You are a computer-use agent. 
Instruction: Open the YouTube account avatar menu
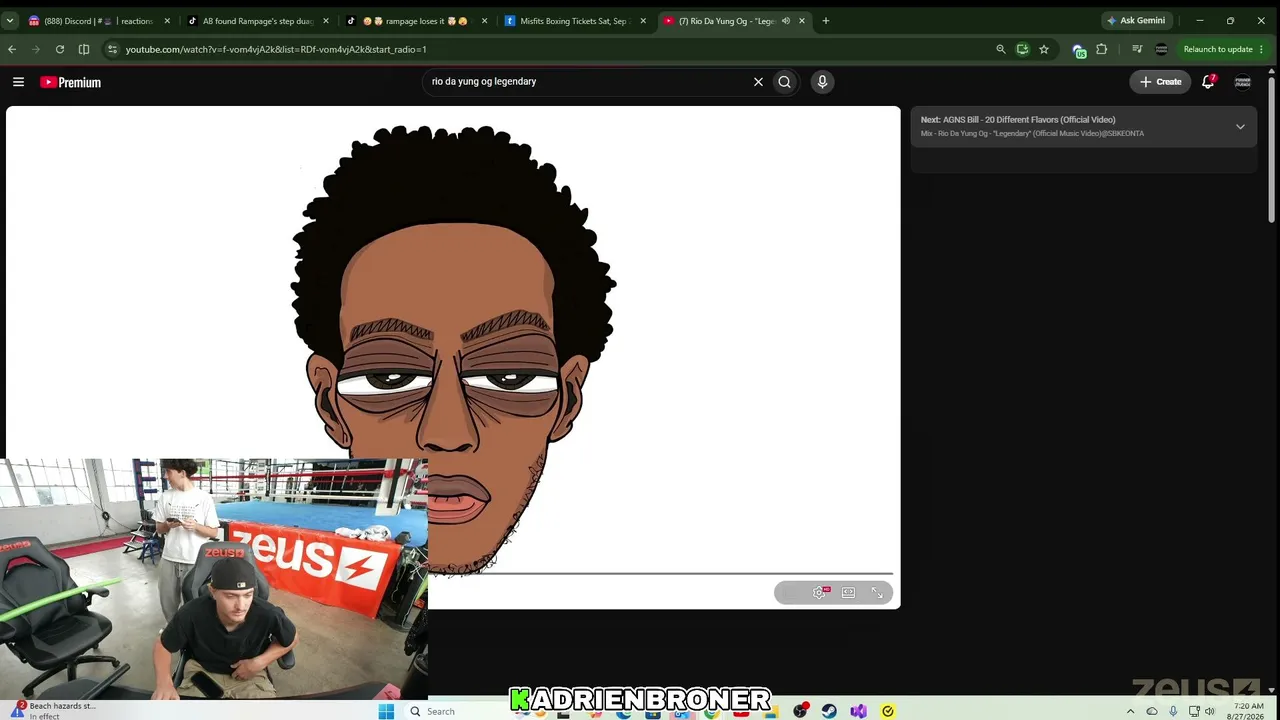coord(1243,82)
